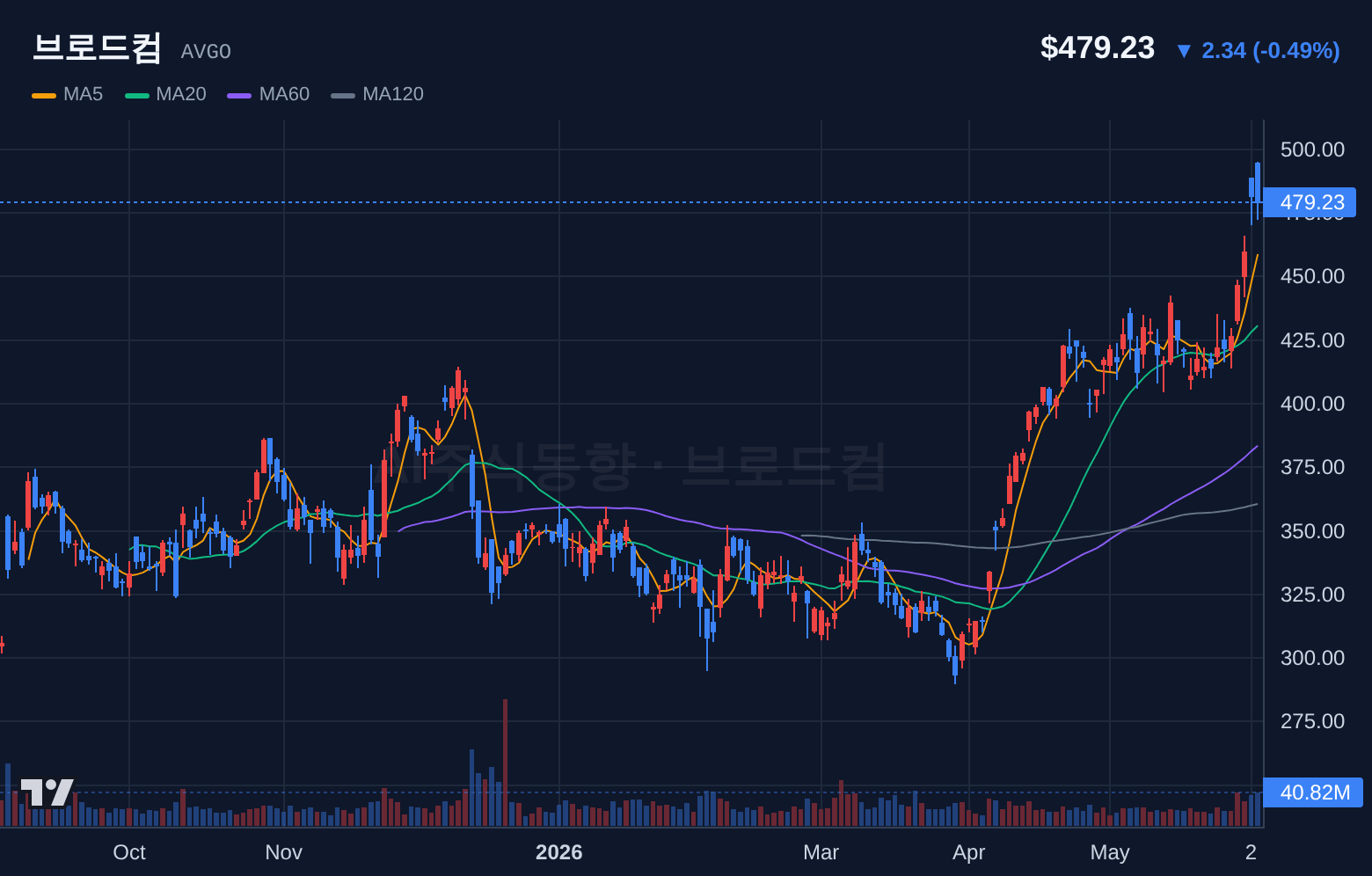The width and height of the screenshot is (1372, 876).
Task: Click the Mar time axis label
Action: coord(821,852)
